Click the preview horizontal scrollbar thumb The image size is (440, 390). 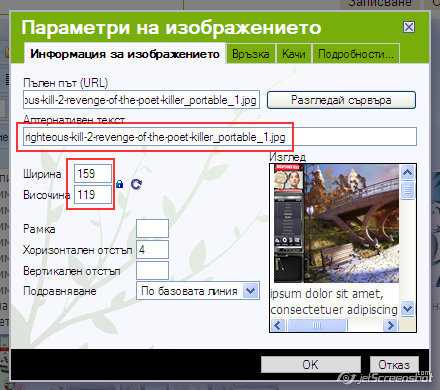[x=317, y=325]
